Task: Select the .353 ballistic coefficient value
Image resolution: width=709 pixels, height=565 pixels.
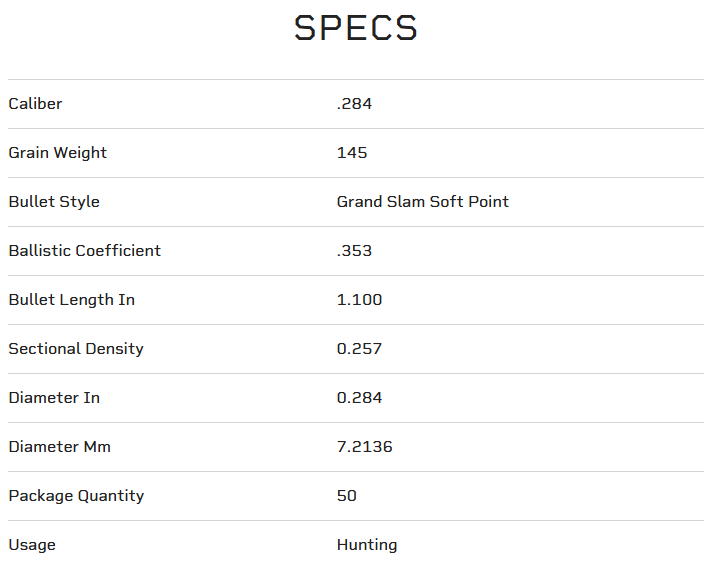Action: point(354,251)
